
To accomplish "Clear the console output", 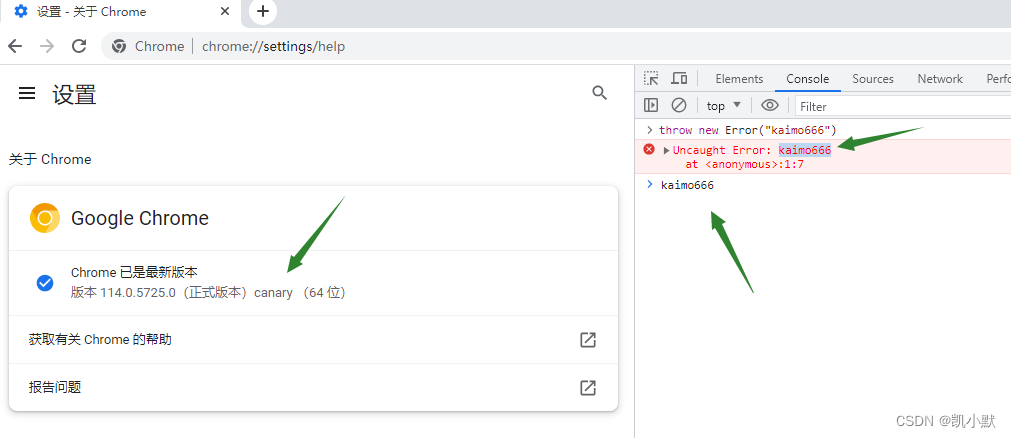I will click(679, 105).
